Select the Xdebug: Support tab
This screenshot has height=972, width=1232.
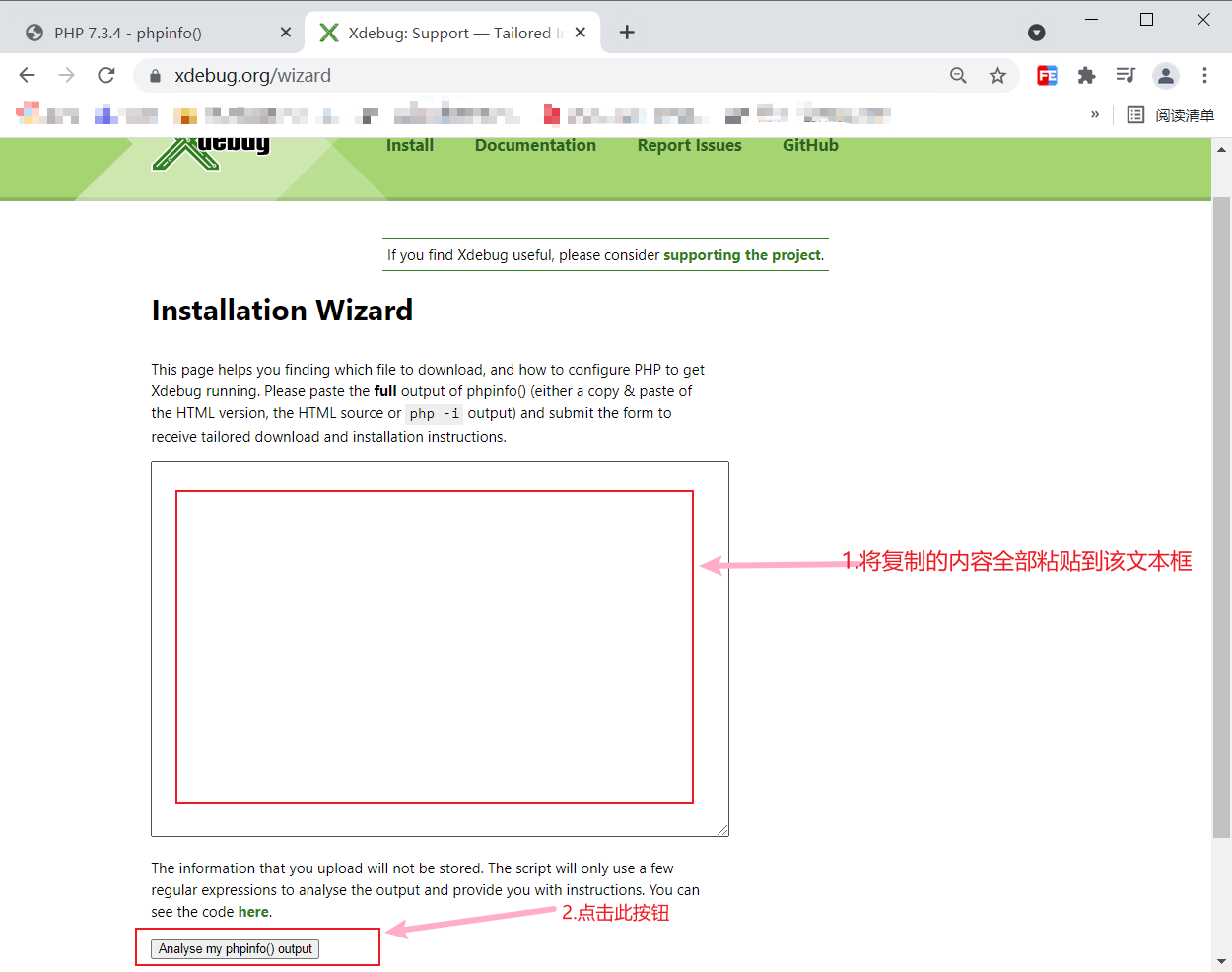point(453,33)
